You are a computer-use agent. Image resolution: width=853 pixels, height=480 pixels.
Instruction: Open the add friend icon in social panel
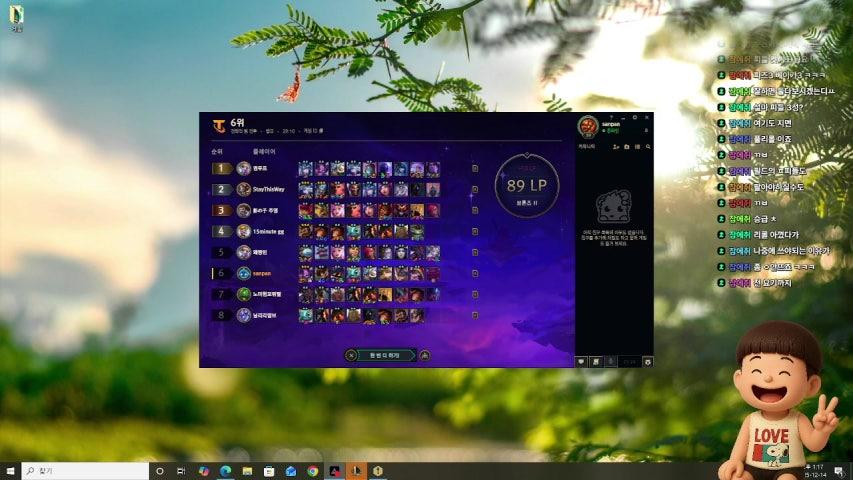(615, 146)
